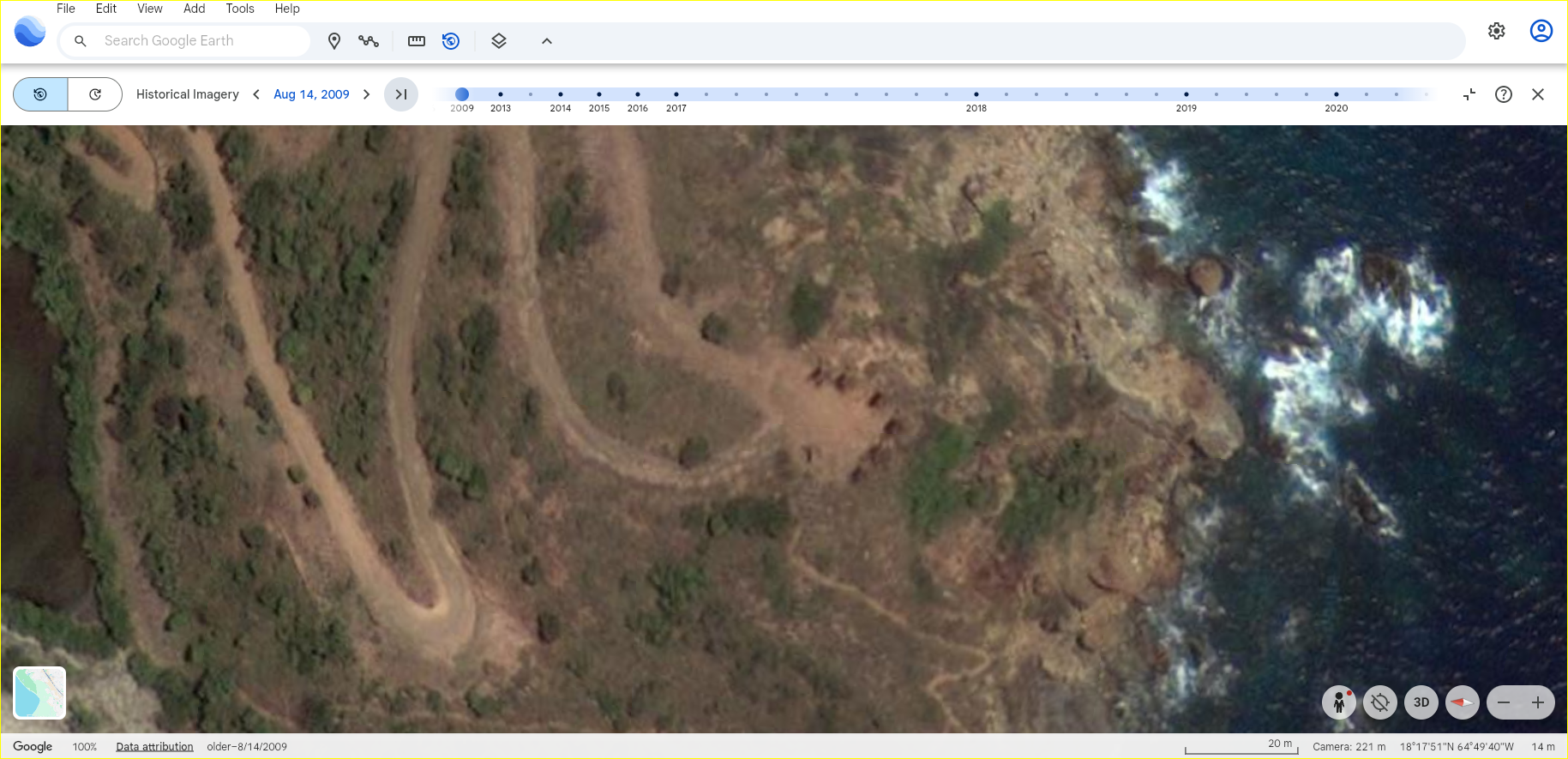The width and height of the screenshot is (1568, 759).
Task: Activate Street View pegman
Action: [x=1339, y=702]
